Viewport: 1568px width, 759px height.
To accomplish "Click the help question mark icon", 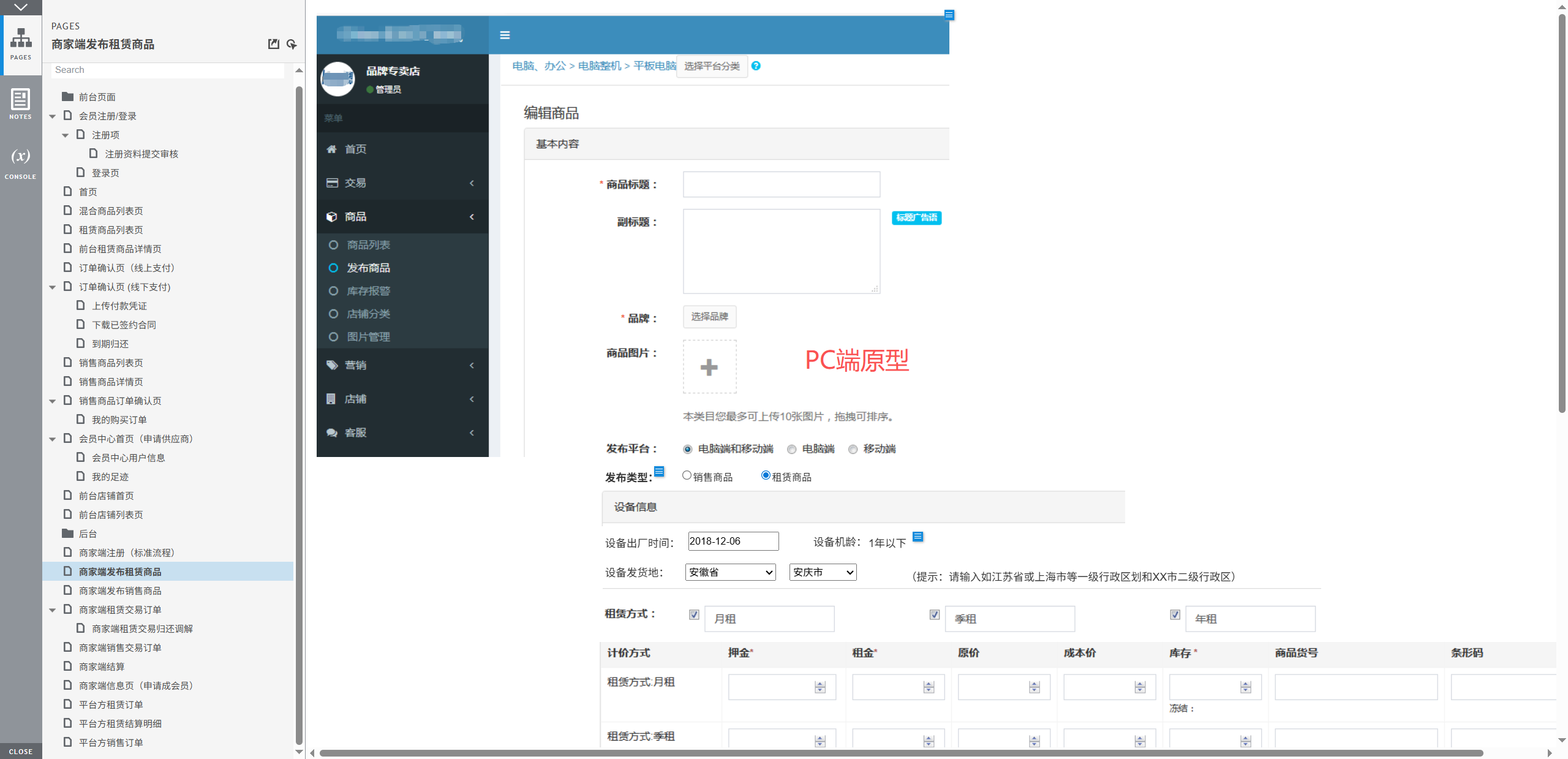I will [x=756, y=66].
